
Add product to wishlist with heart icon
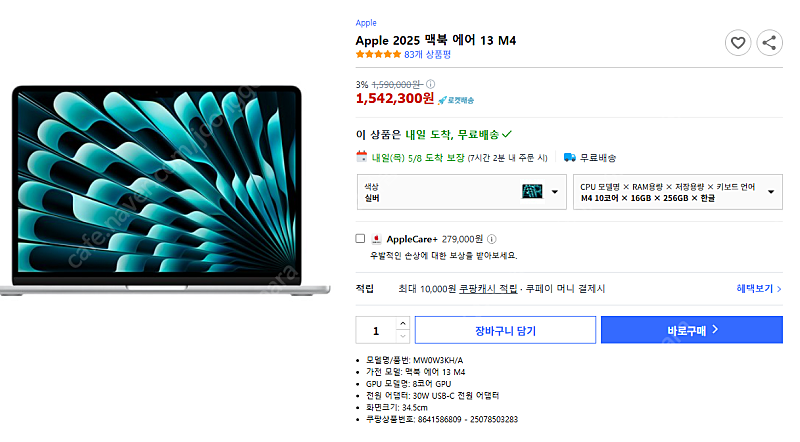pos(738,43)
